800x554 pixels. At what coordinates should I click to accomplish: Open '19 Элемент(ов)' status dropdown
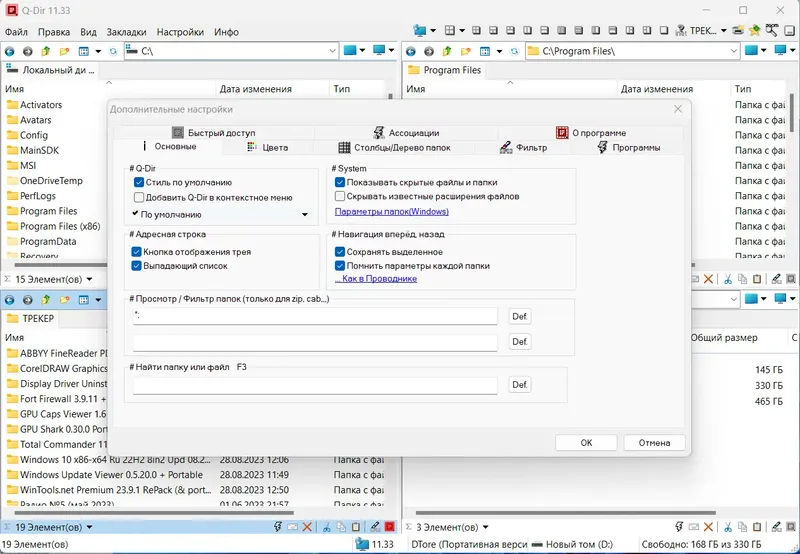coord(89,527)
